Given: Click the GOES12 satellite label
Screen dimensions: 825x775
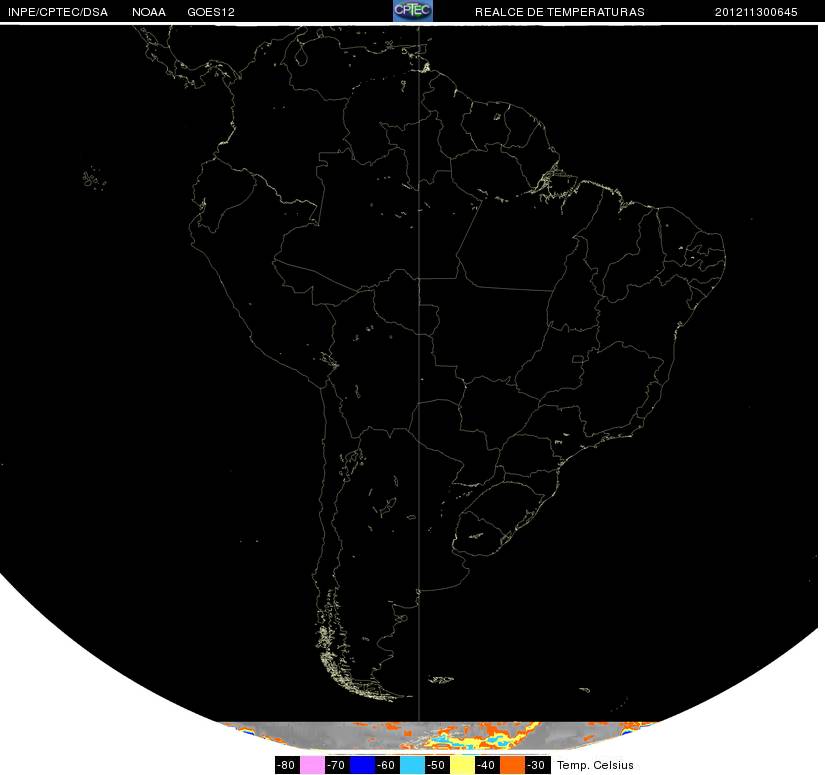Looking at the screenshot, I should (x=211, y=12).
